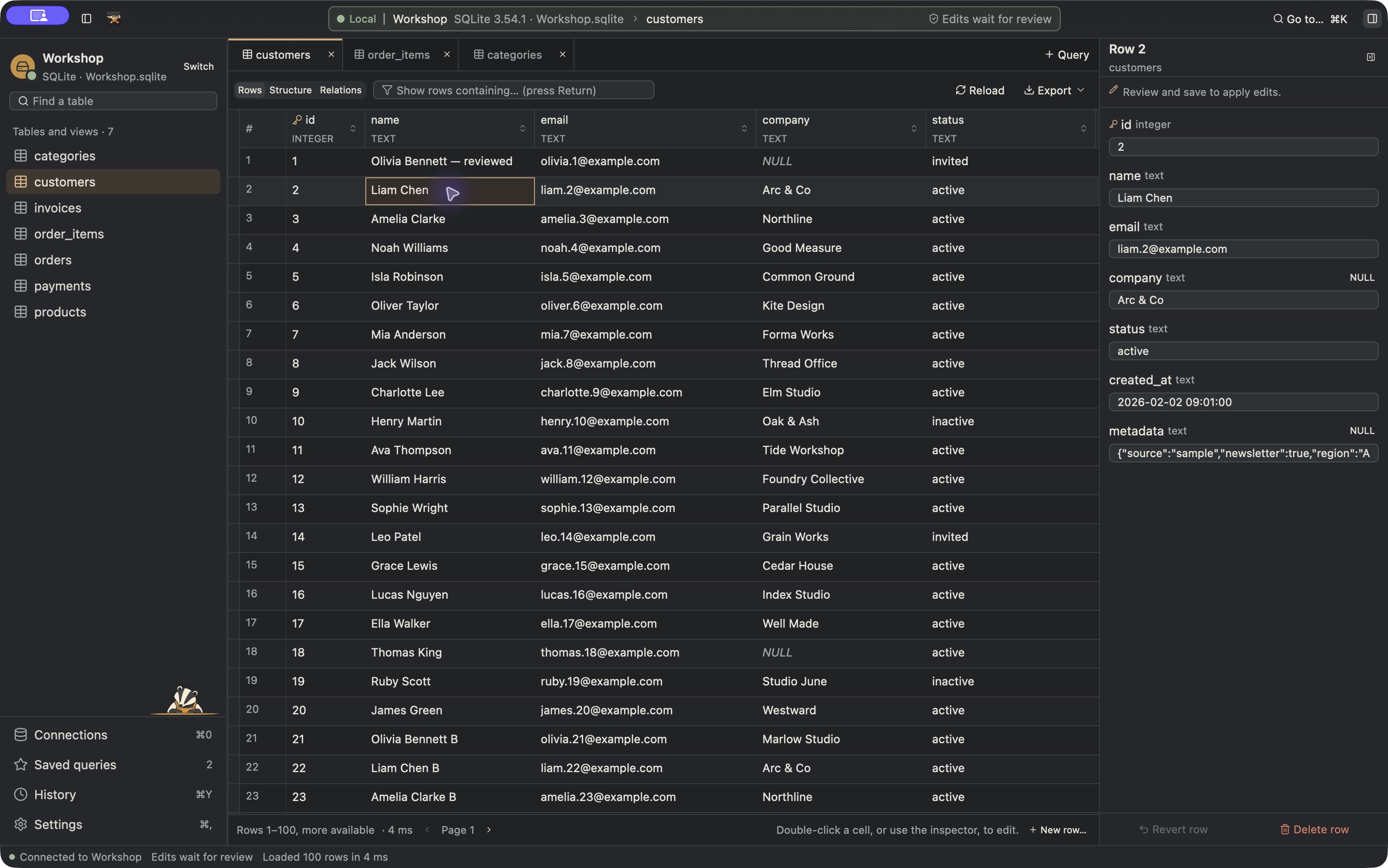Image resolution: width=1388 pixels, height=868 pixels.
Task: Toggle the left sidebar panel icon
Action: click(x=87, y=19)
